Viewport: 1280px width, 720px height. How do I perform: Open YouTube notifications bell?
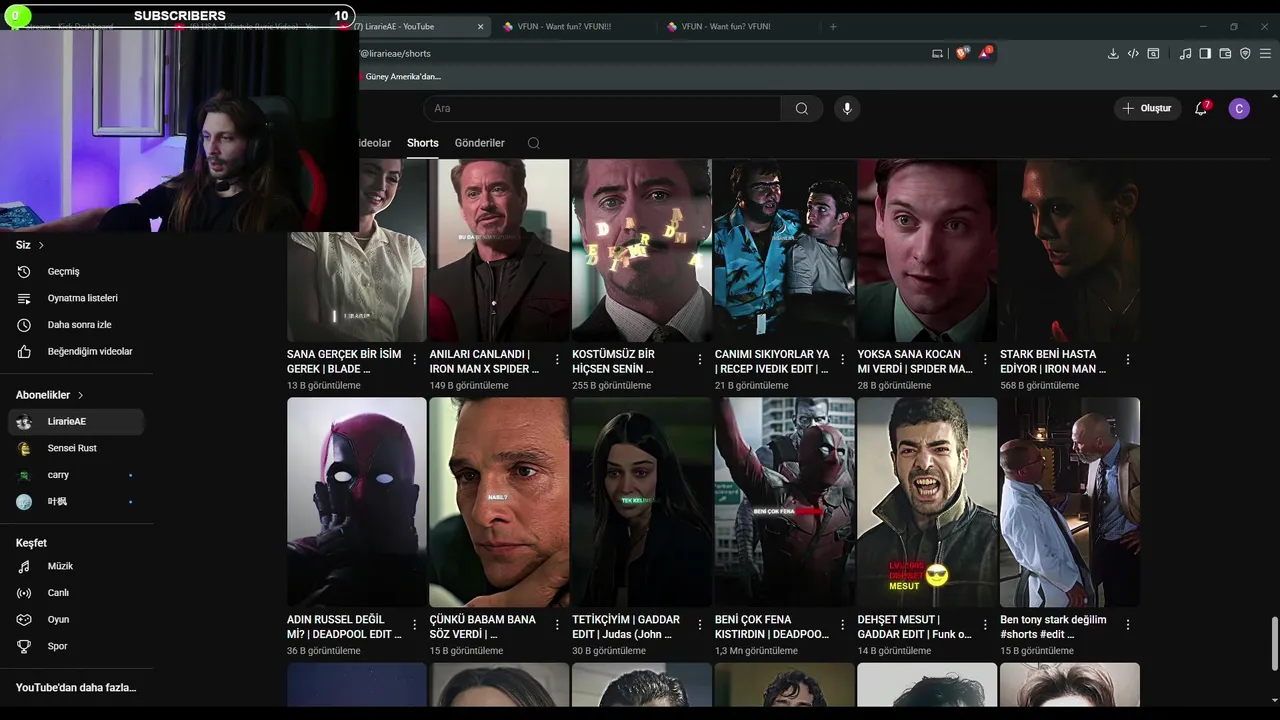pyautogui.click(x=1201, y=108)
